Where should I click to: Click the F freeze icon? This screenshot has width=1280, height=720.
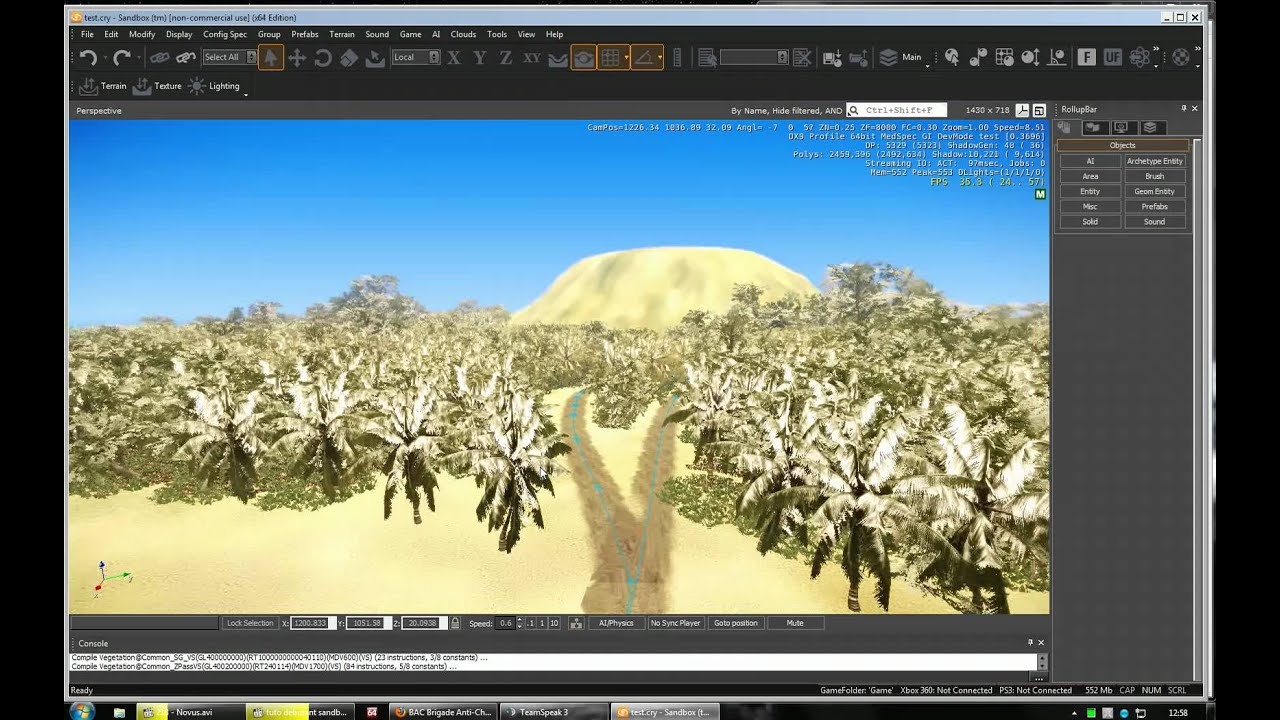(1087, 58)
